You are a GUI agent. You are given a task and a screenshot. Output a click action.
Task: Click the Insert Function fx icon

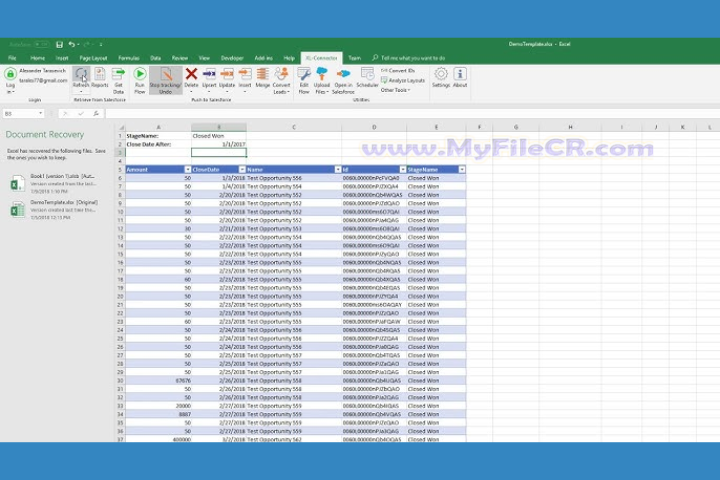click(x=96, y=113)
